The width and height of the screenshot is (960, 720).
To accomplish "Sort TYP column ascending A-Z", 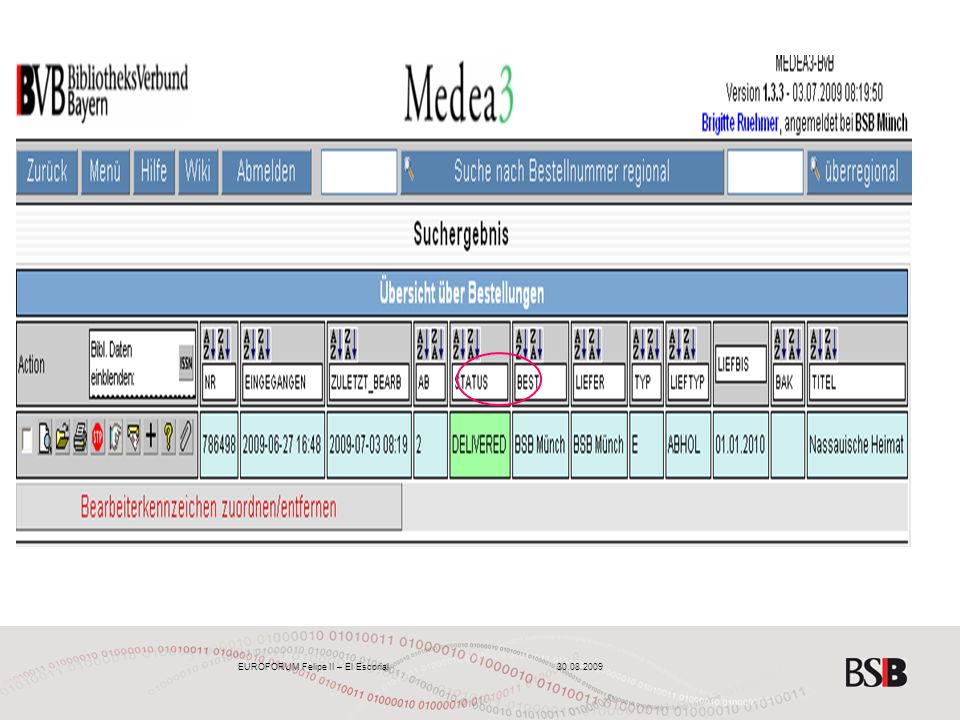I will [x=638, y=344].
